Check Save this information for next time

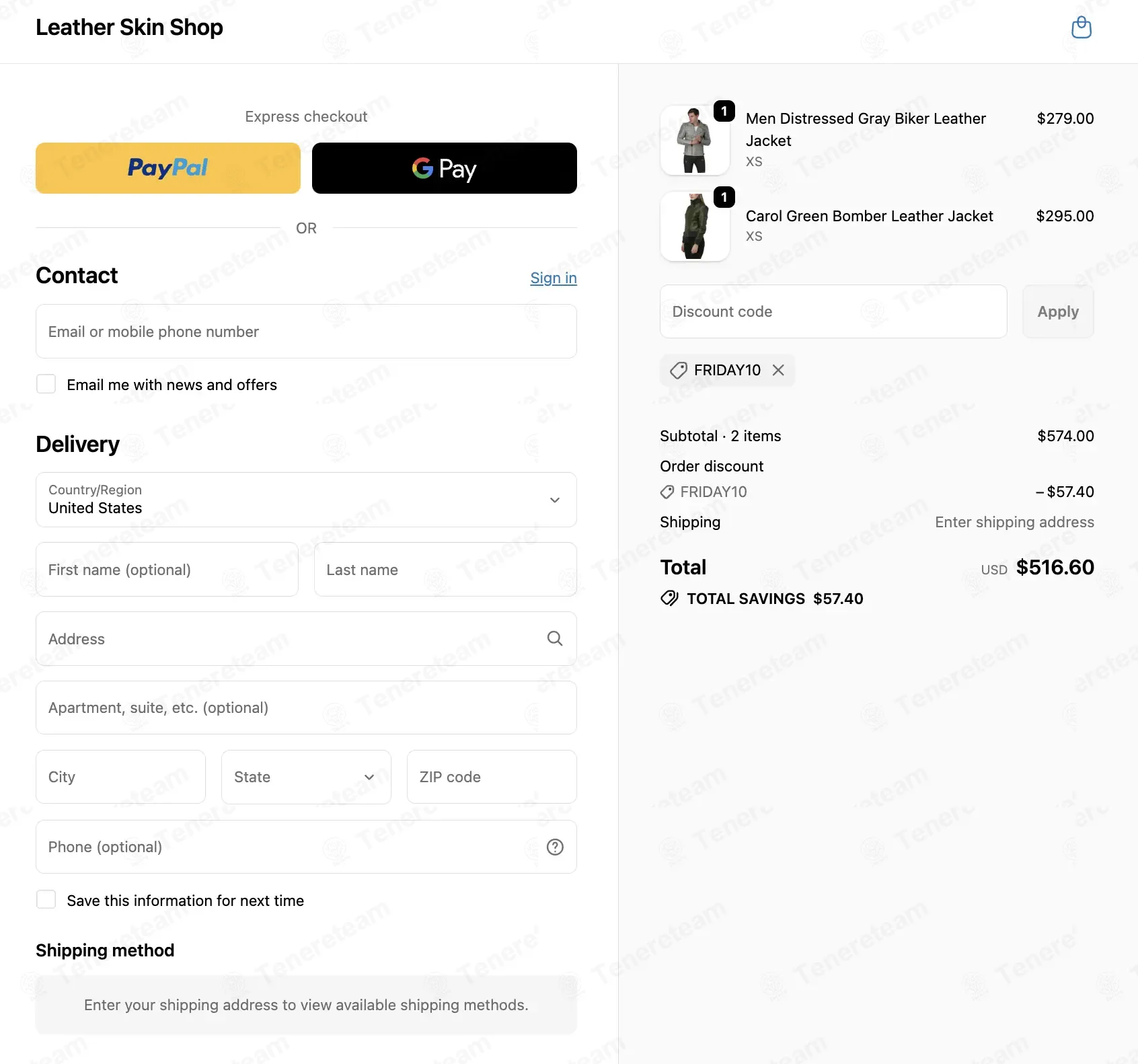pyautogui.click(x=46, y=900)
